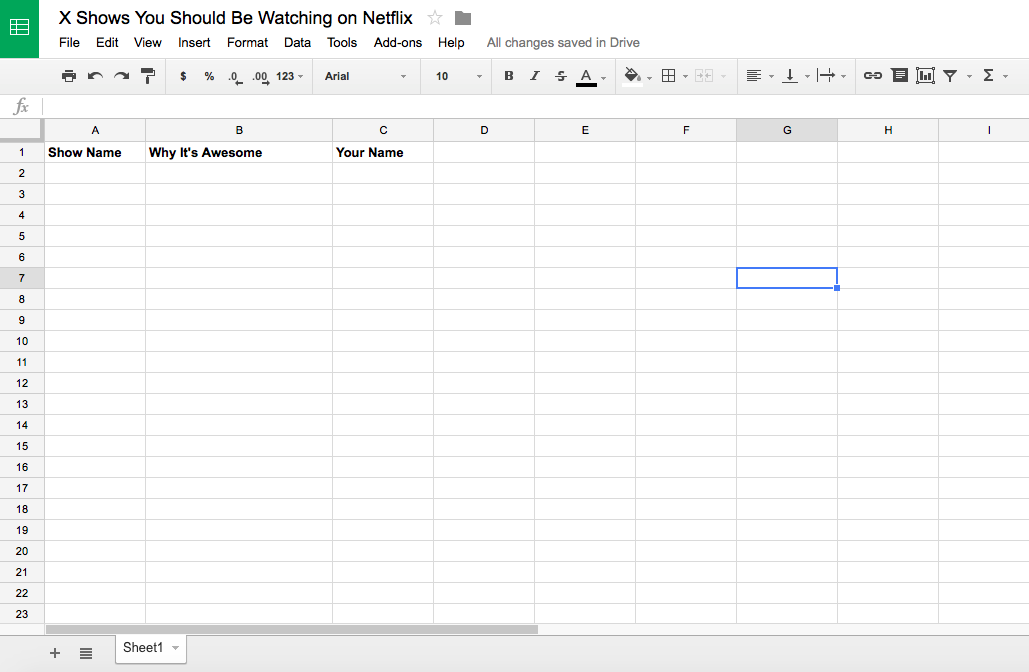Open the Add-ons menu

point(398,43)
